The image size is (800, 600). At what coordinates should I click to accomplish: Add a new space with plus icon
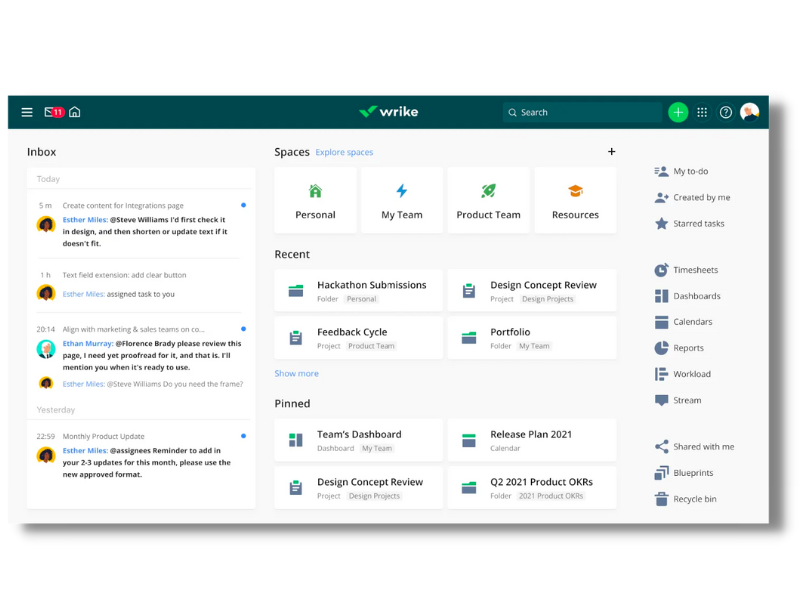coord(611,152)
